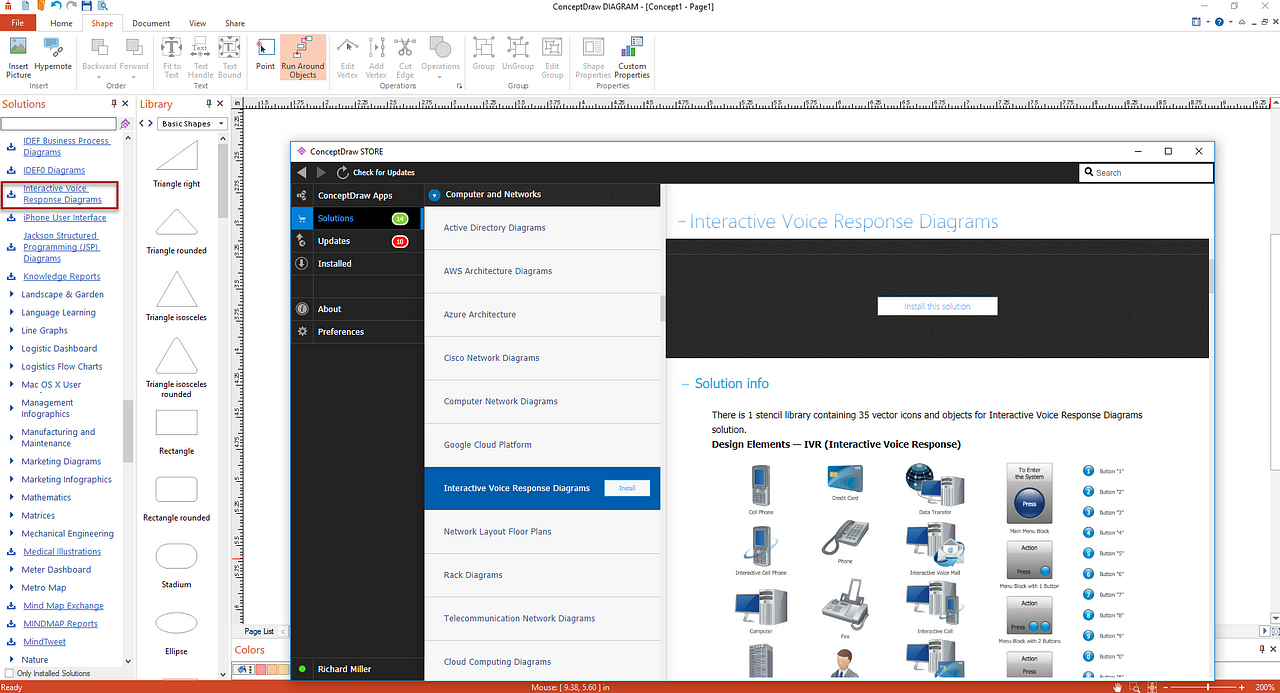This screenshot has width=1280, height=693.
Task: Click the Help question mark icon
Action: pos(1217,22)
